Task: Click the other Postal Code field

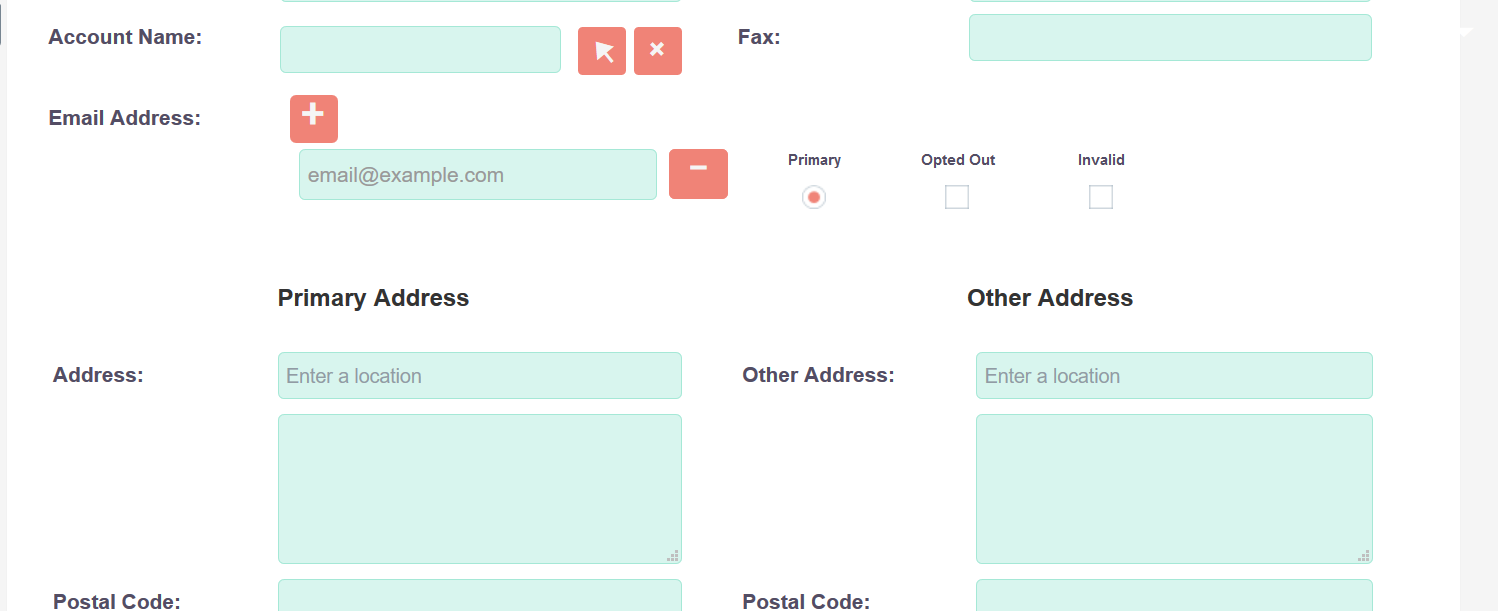Action: (x=1174, y=596)
